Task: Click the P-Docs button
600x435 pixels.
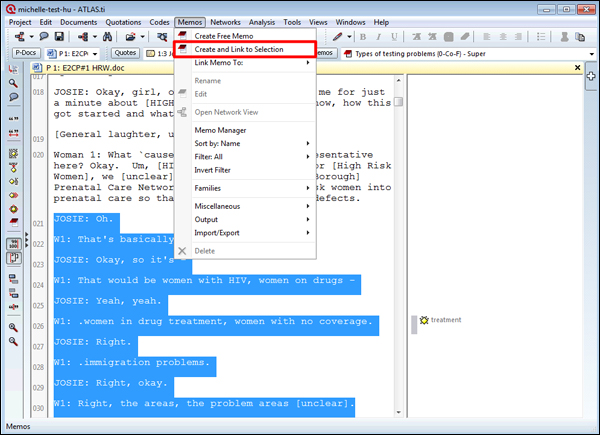Action: 24,52
